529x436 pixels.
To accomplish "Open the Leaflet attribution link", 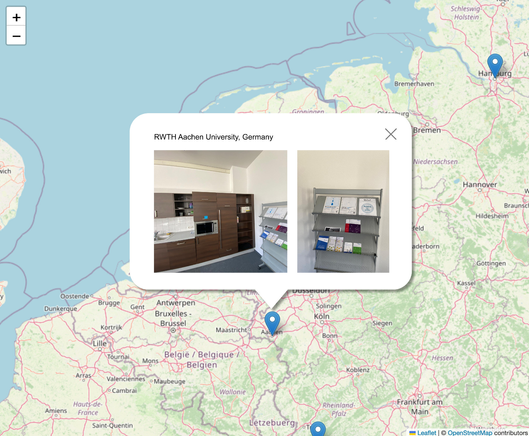I will point(426,433).
